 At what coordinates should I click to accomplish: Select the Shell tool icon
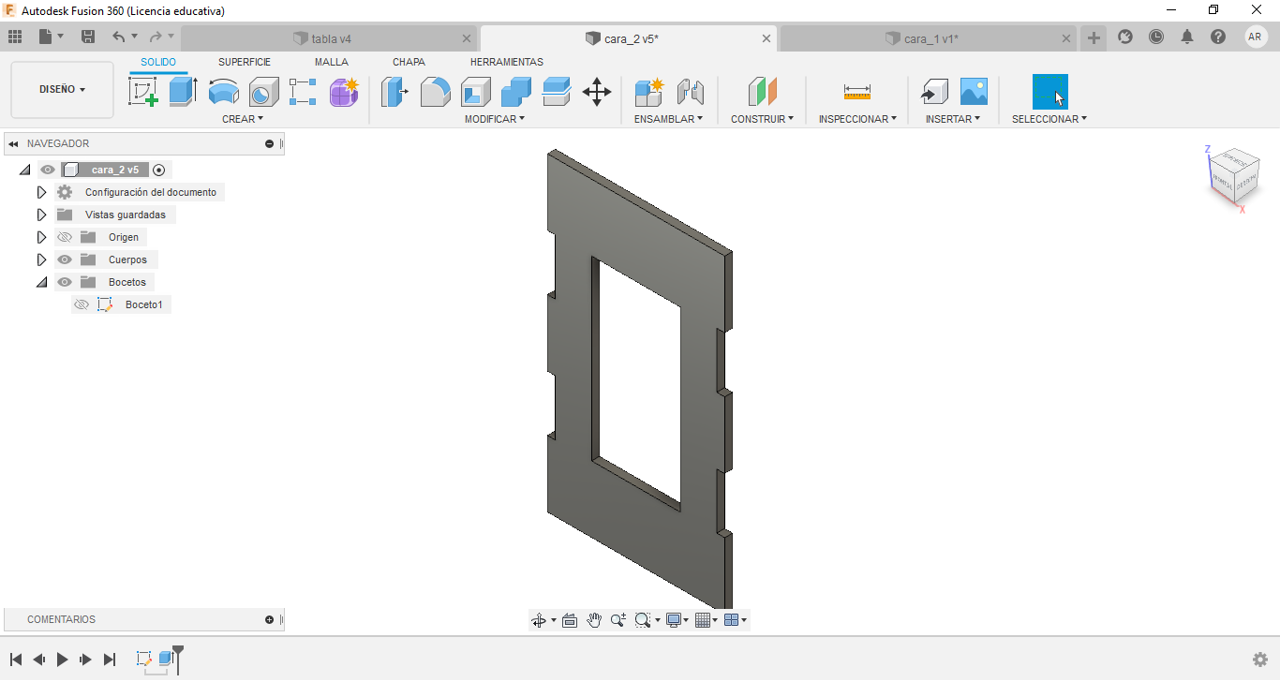tap(476, 92)
